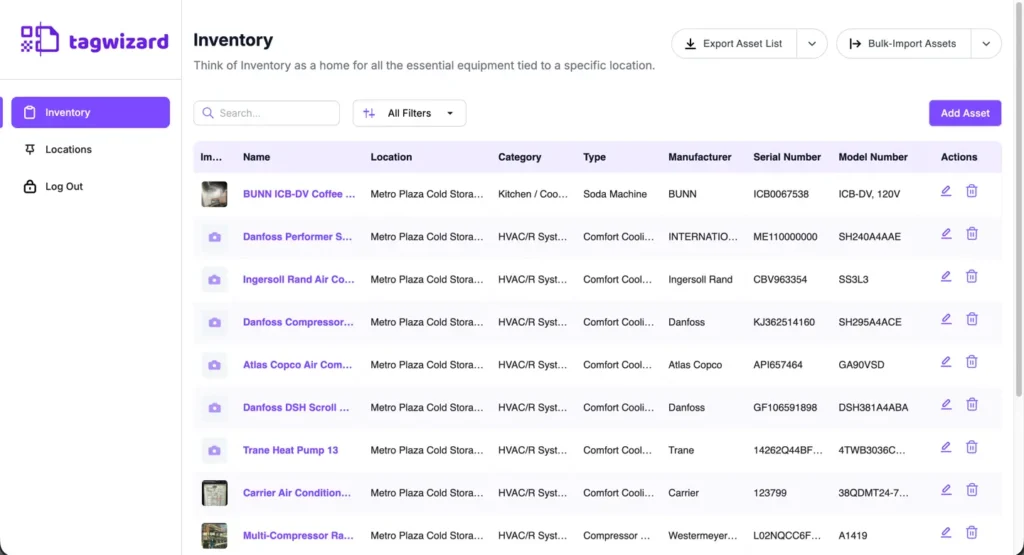Delete the Atlas Copco Air asset
This screenshot has width=1024, height=555.
click(x=972, y=362)
